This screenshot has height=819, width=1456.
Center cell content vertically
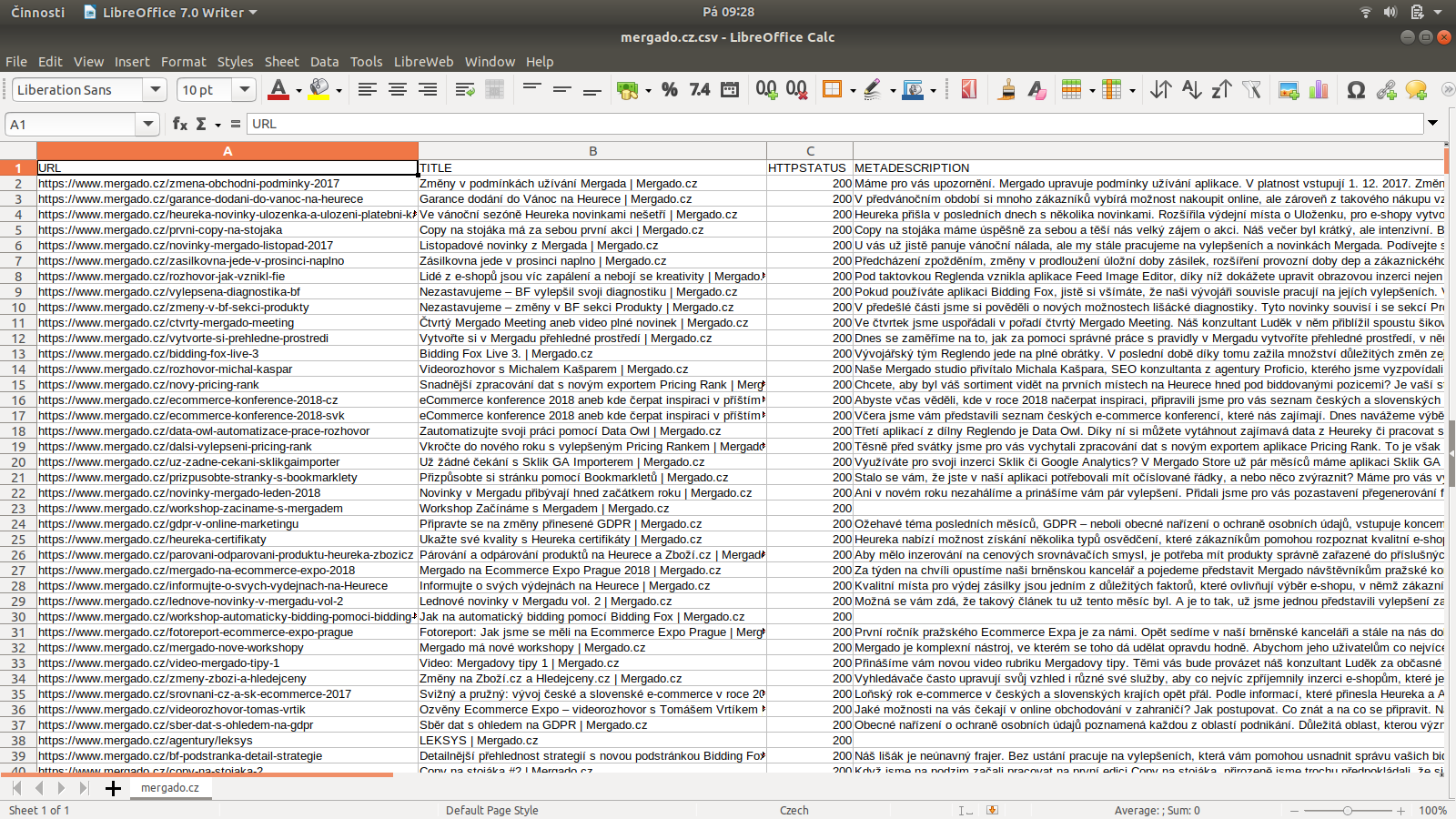[562, 90]
